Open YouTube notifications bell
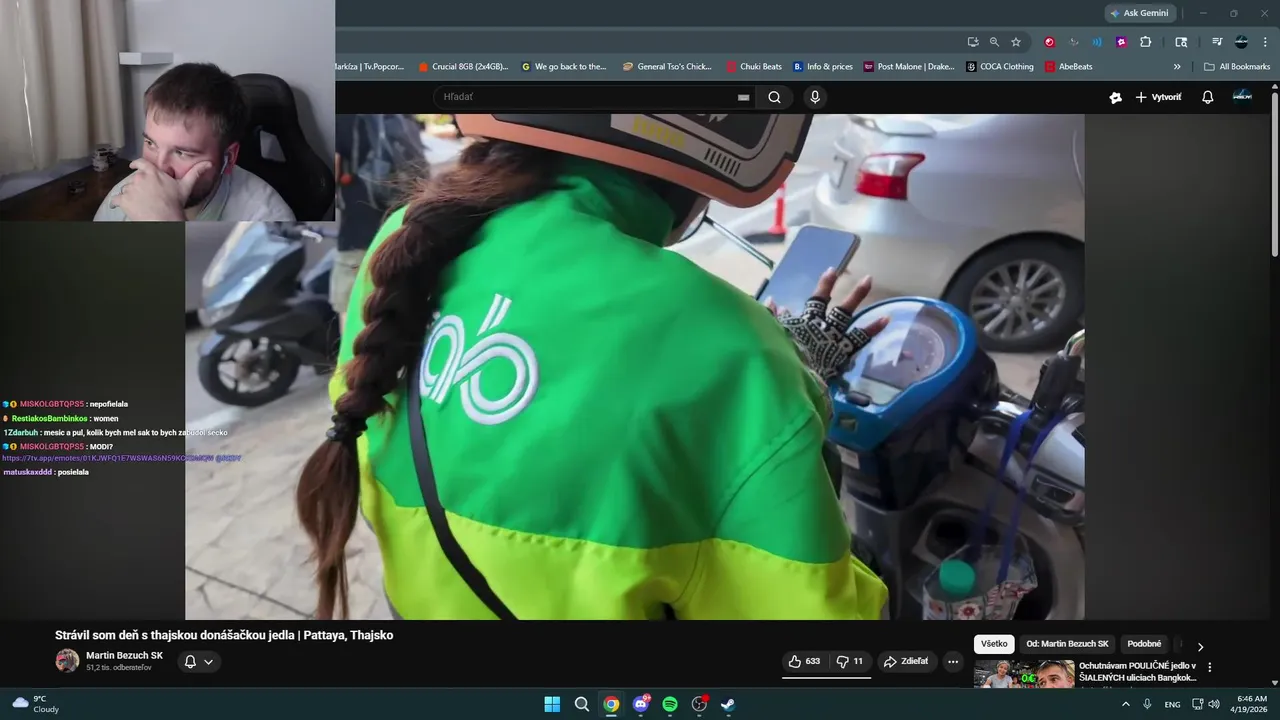The image size is (1280, 720). 1207,97
